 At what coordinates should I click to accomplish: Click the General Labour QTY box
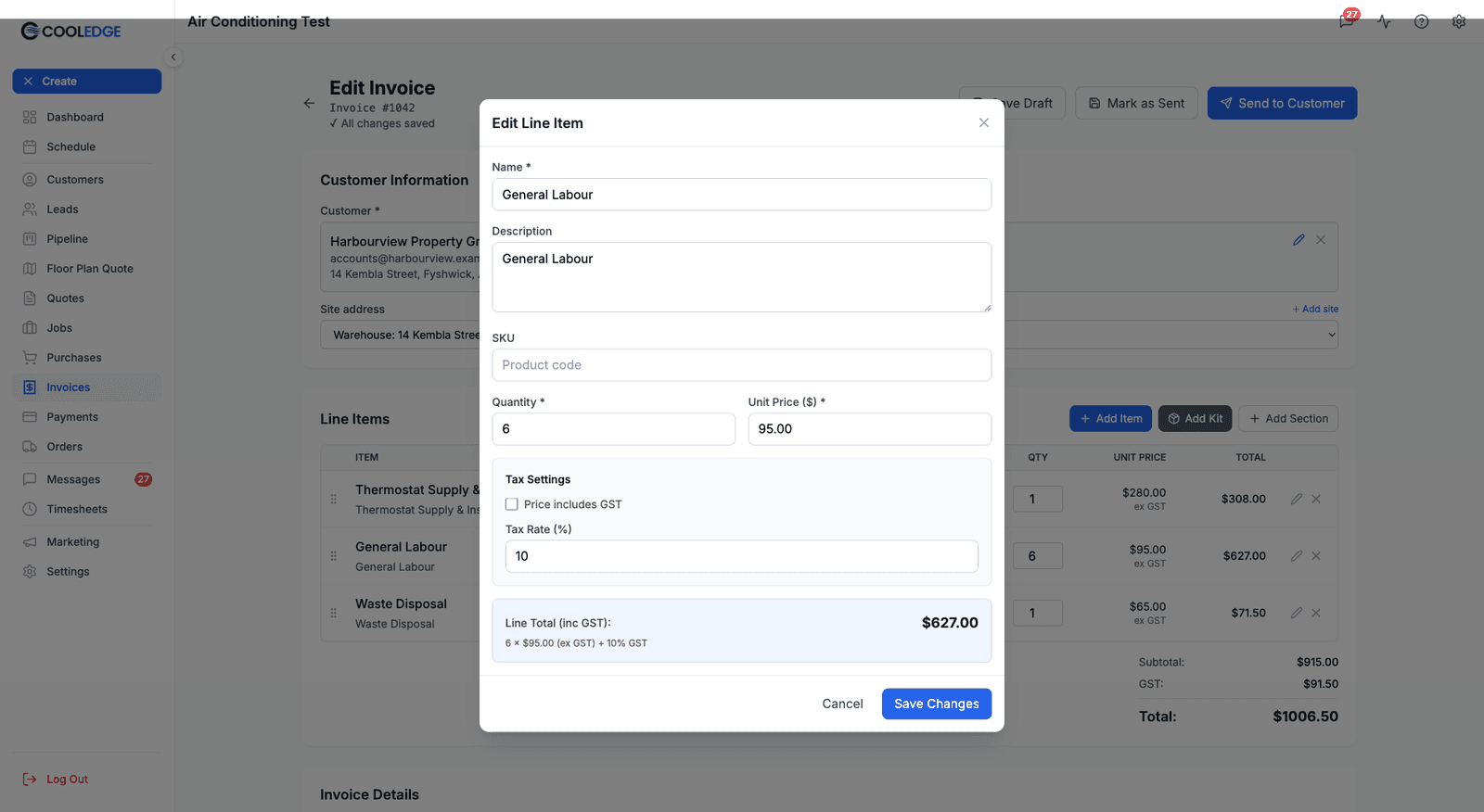(x=1038, y=556)
